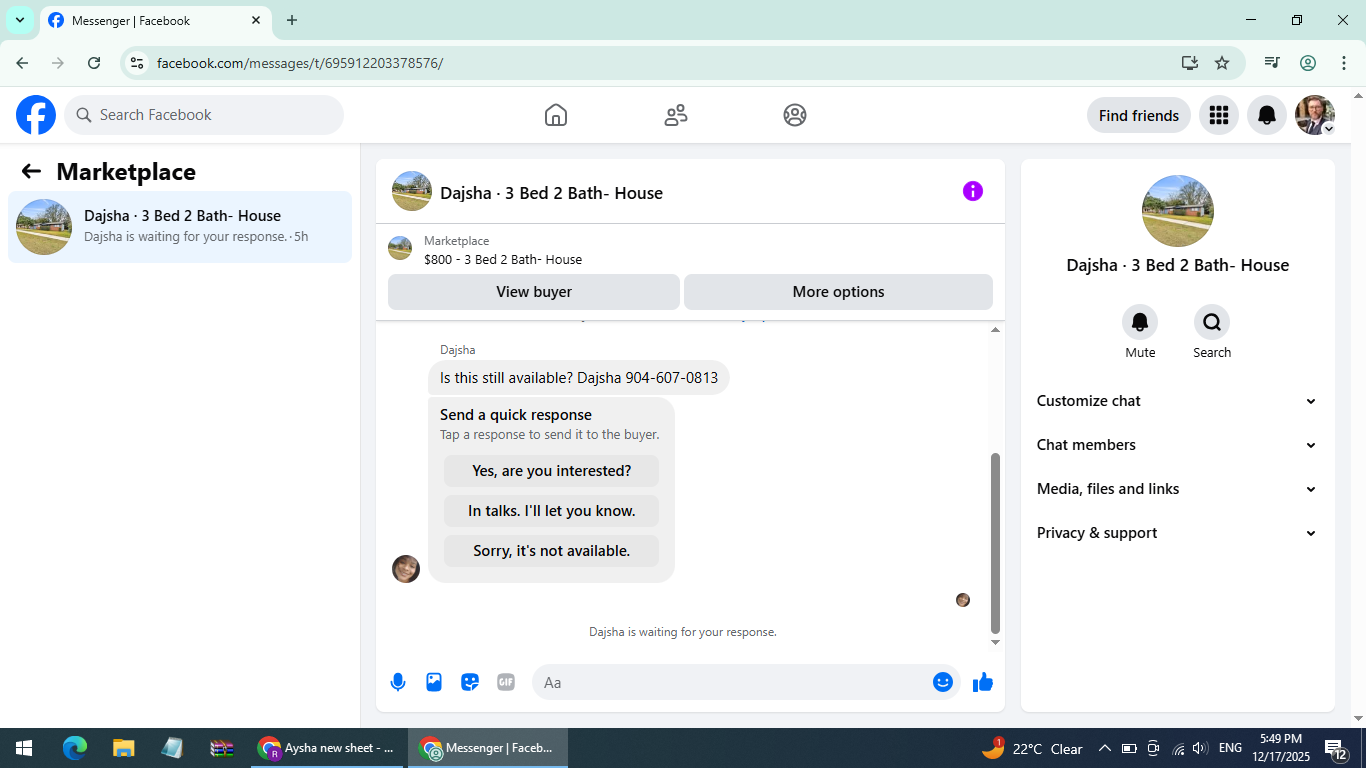Open WinRAR from taskbar

coord(221,748)
